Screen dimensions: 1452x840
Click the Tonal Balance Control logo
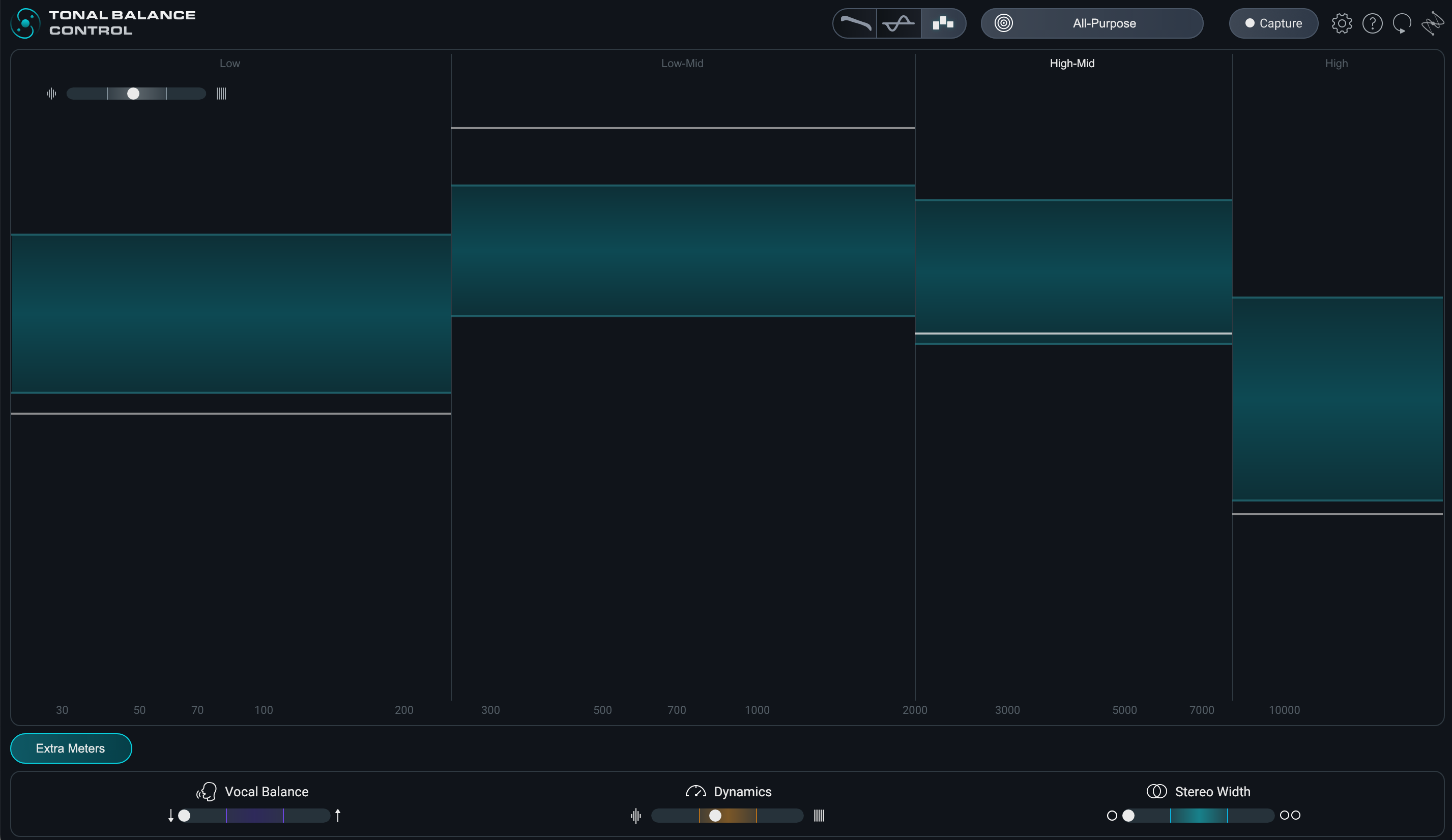(25, 23)
